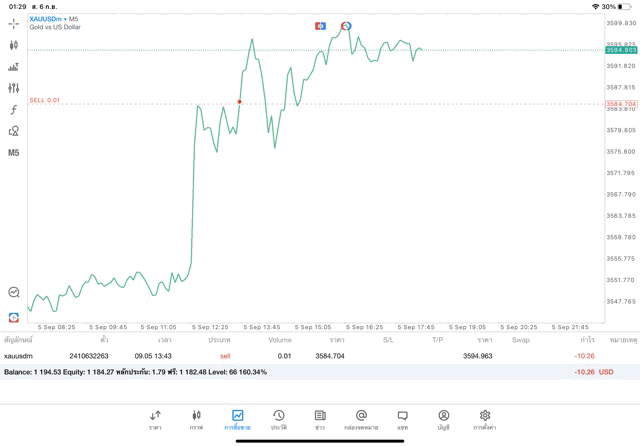Open the M5 timeframe selector
The width and height of the screenshot is (640, 447).
click(14, 153)
